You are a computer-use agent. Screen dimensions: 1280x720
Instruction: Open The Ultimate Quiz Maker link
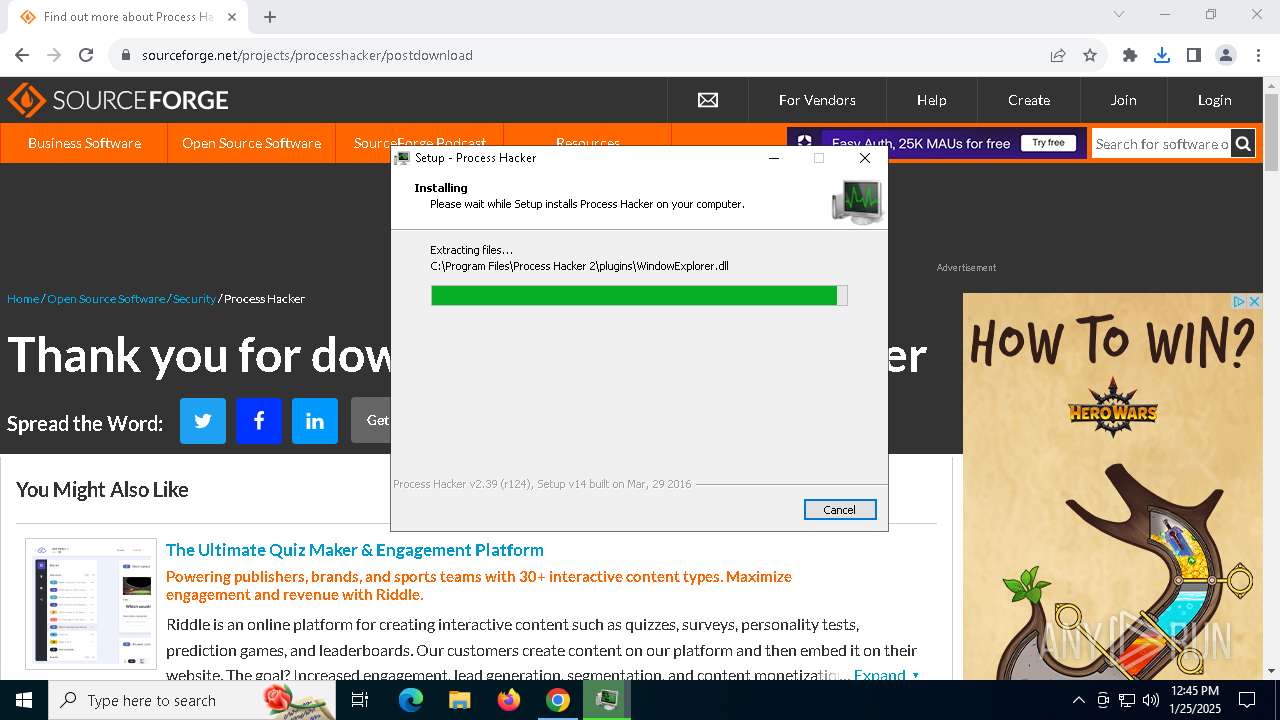click(x=355, y=550)
